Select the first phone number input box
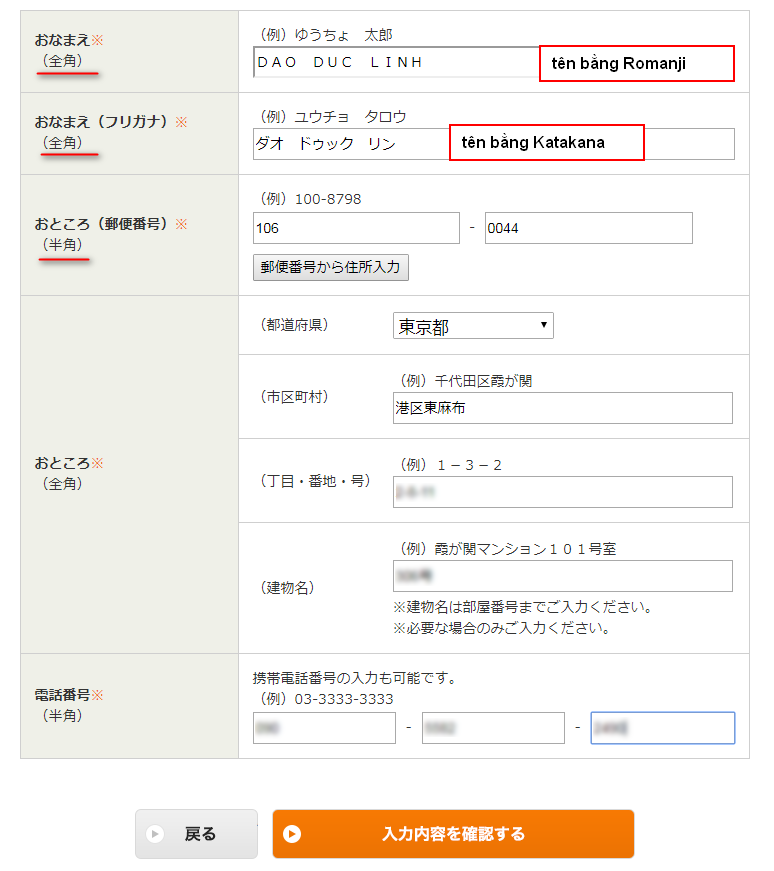The image size is (774, 871). (323, 728)
